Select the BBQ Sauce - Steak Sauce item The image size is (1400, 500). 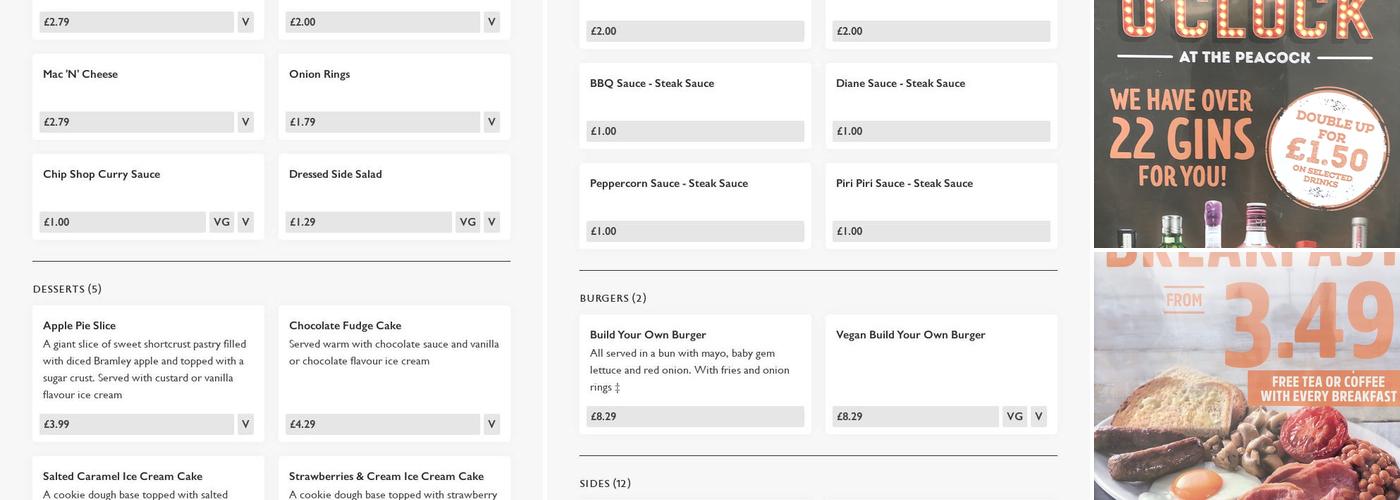(x=652, y=83)
